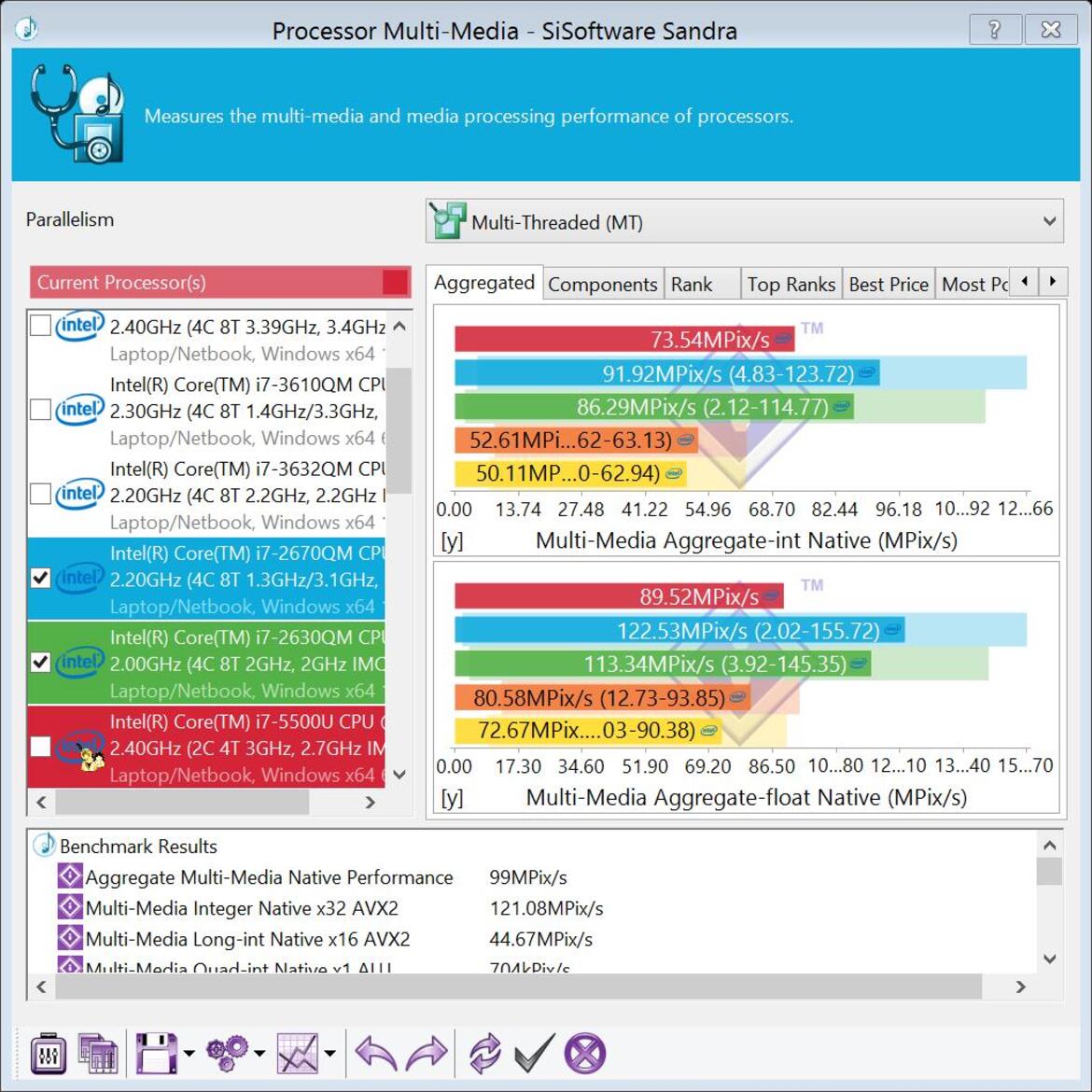Click the diamond icon beside Multi-Media Integer Native

pos(70,907)
